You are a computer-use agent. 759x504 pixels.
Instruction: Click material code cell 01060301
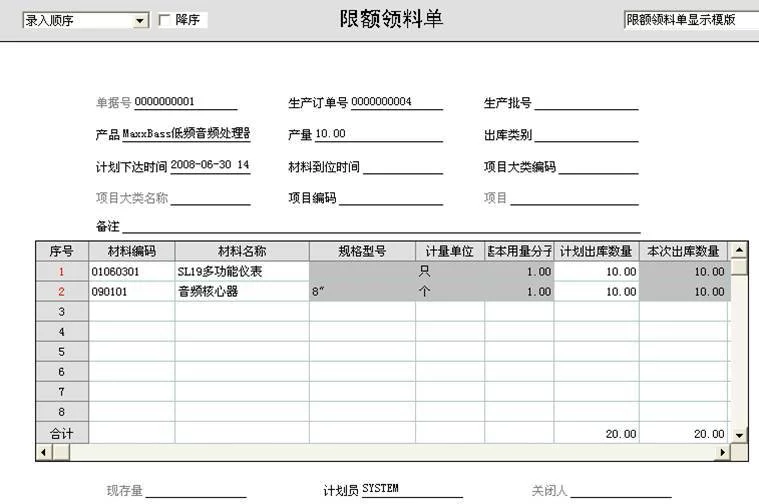[132, 272]
